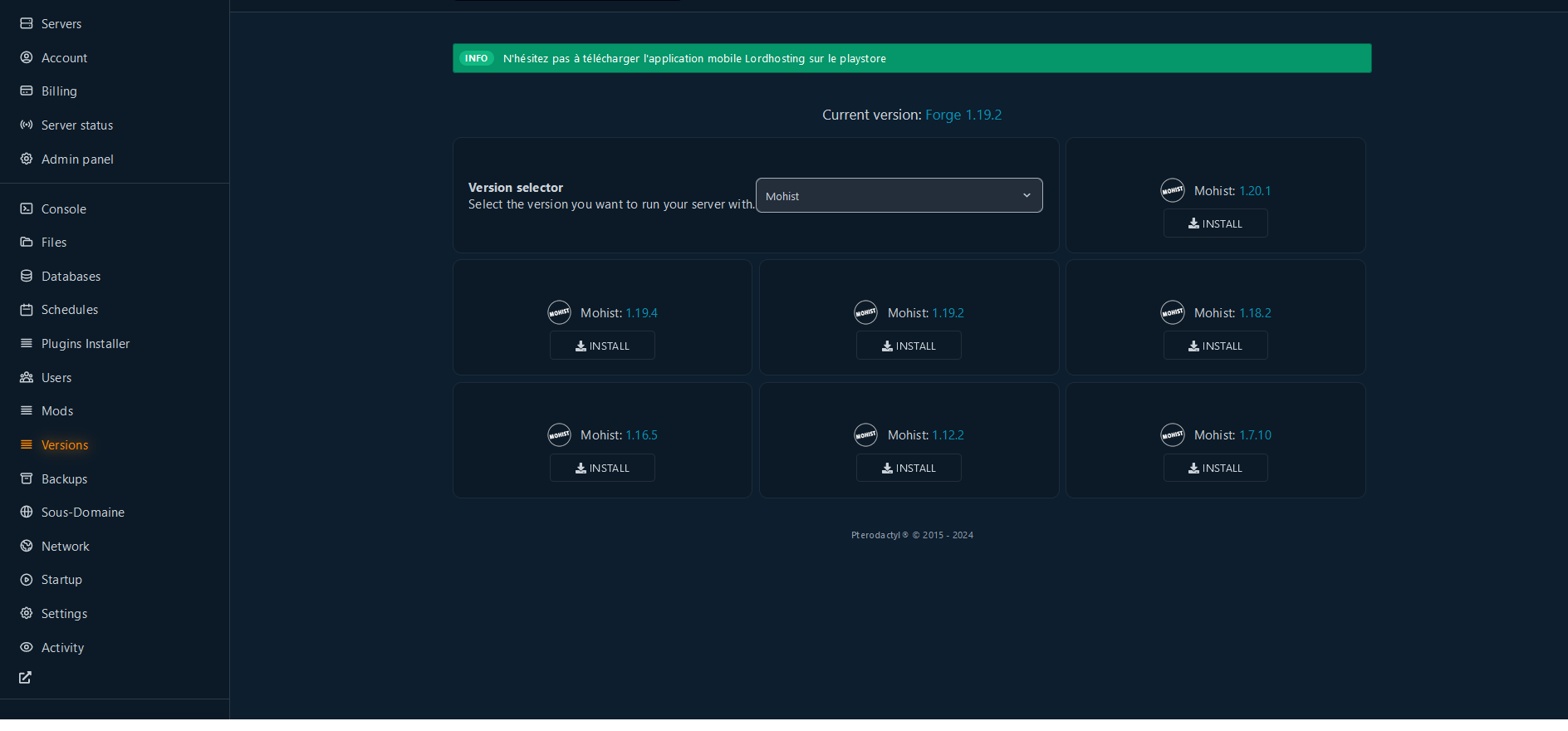1568x731 pixels.
Task: Click the Billing card icon
Action: [x=27, y=91]
